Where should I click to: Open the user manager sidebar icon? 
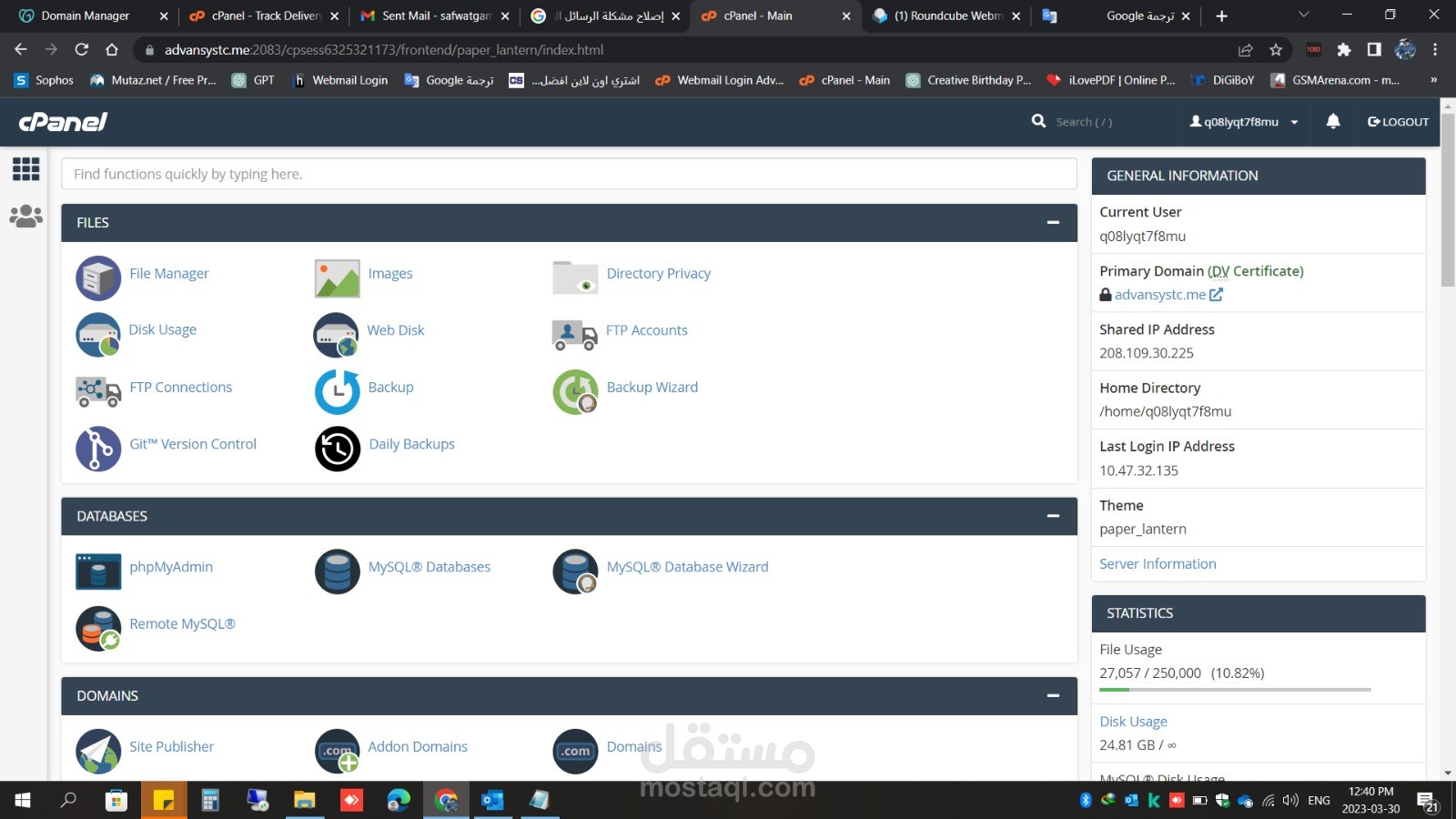(25, 216)
